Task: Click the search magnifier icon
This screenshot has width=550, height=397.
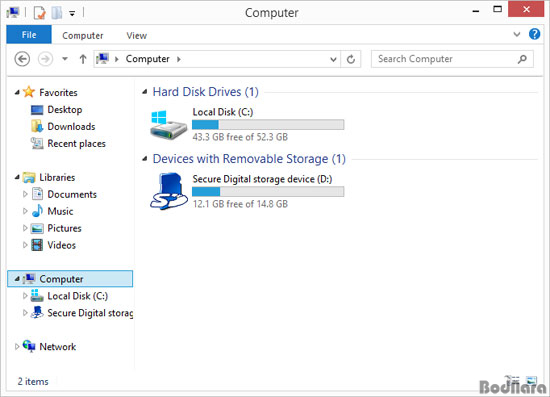Action: coord(522,59)
